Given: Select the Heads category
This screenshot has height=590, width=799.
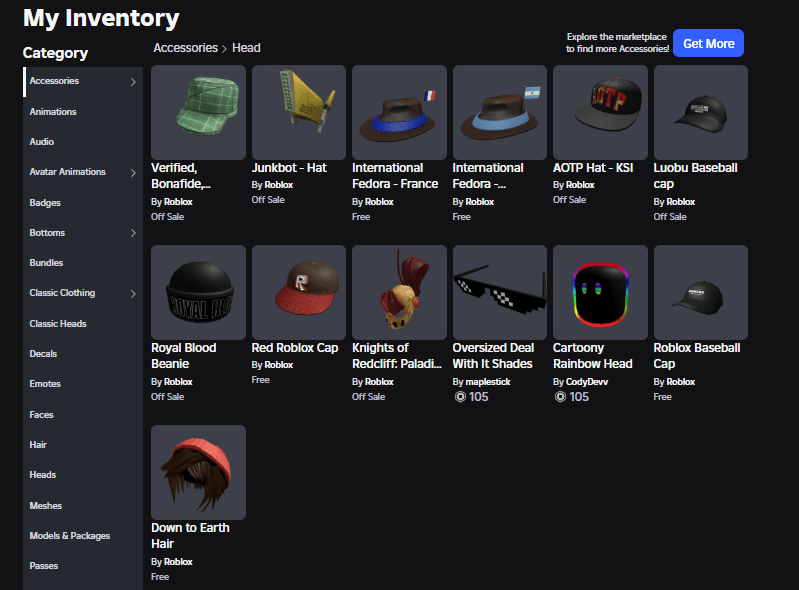Looking at the screenshot, I should 43,475.
